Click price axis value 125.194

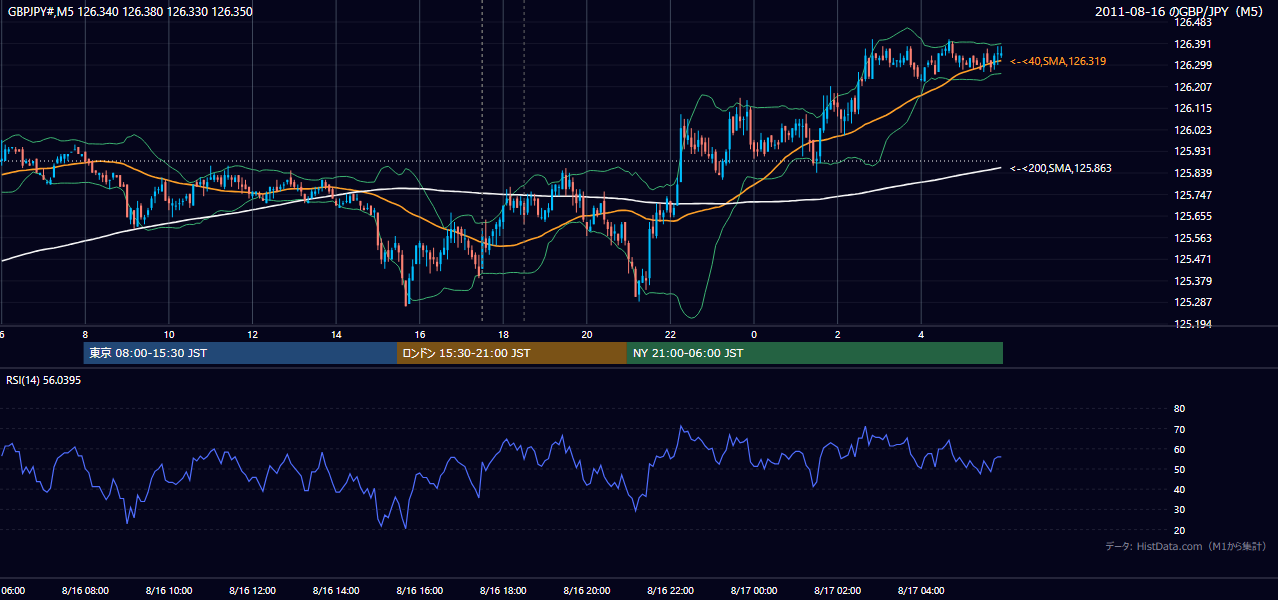point(1193,324)
